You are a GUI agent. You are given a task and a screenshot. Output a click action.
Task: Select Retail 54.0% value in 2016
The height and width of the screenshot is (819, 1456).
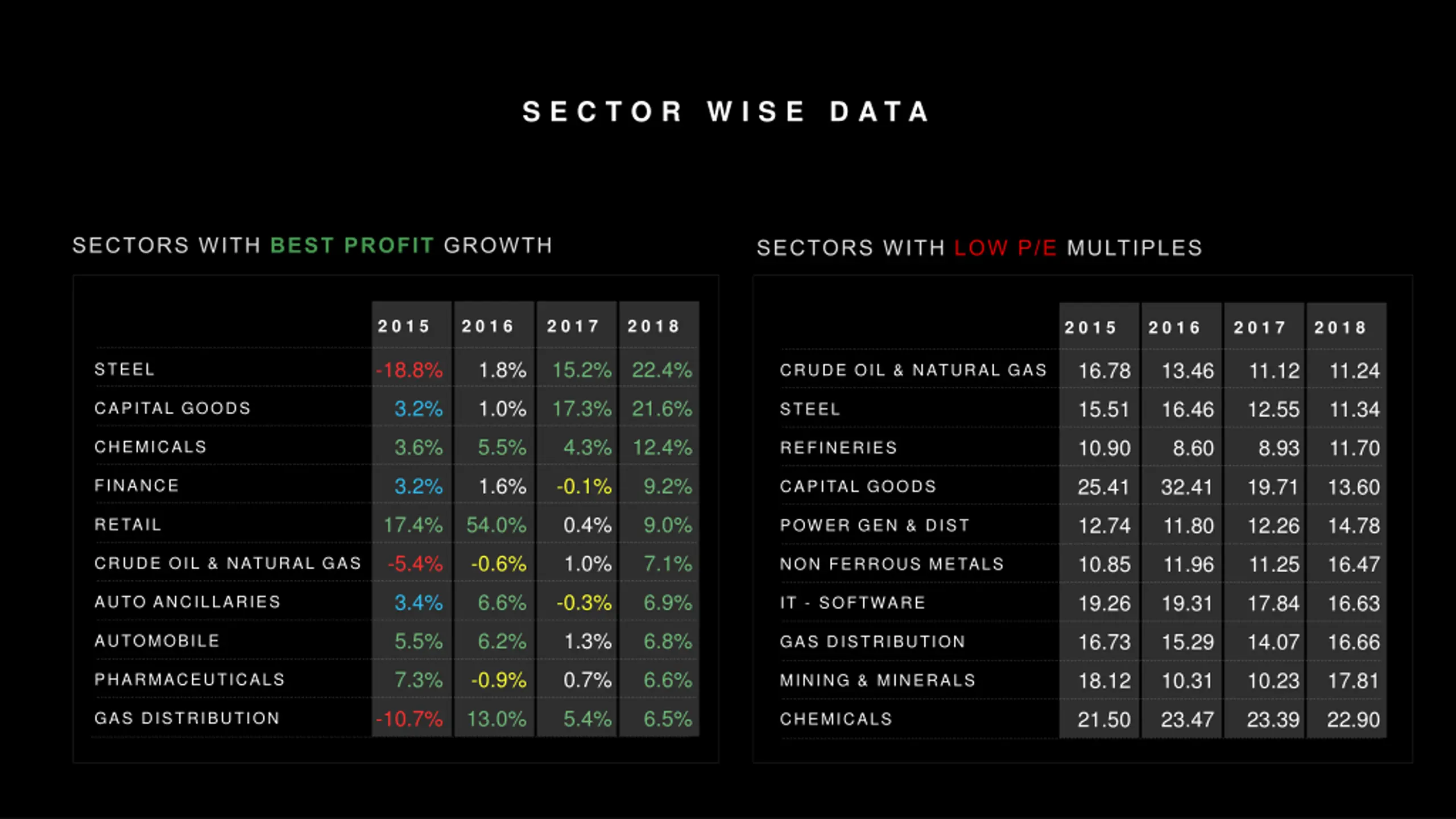click(x=497, y=525)
